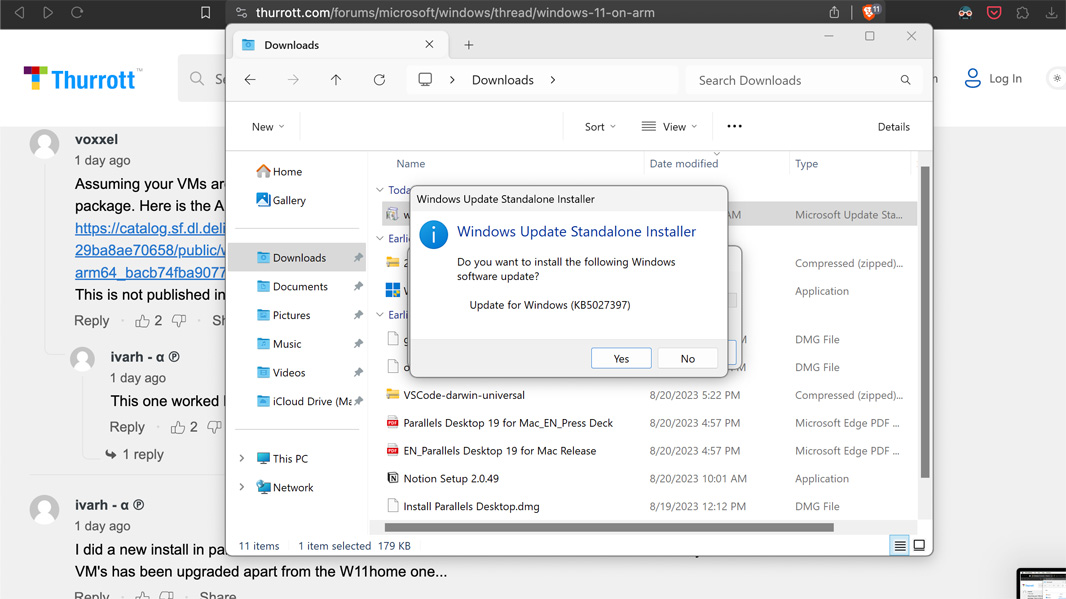The image size is (1066, 599).
Task: Expand This PC in the navigation pane
Action: click(x=240, y=457)
